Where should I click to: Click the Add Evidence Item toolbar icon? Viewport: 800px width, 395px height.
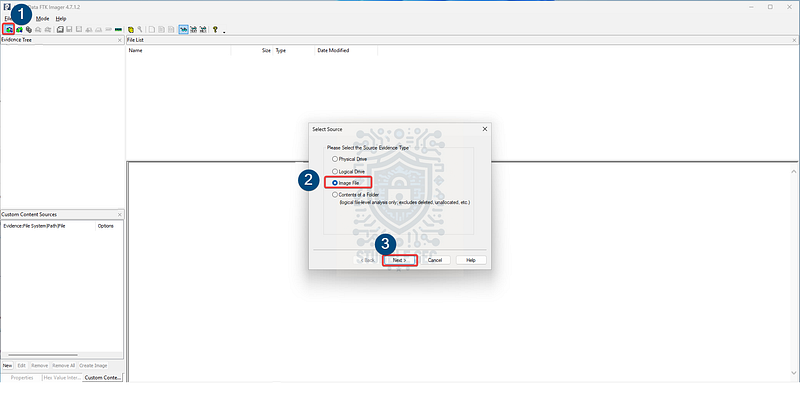pos(9,30)
